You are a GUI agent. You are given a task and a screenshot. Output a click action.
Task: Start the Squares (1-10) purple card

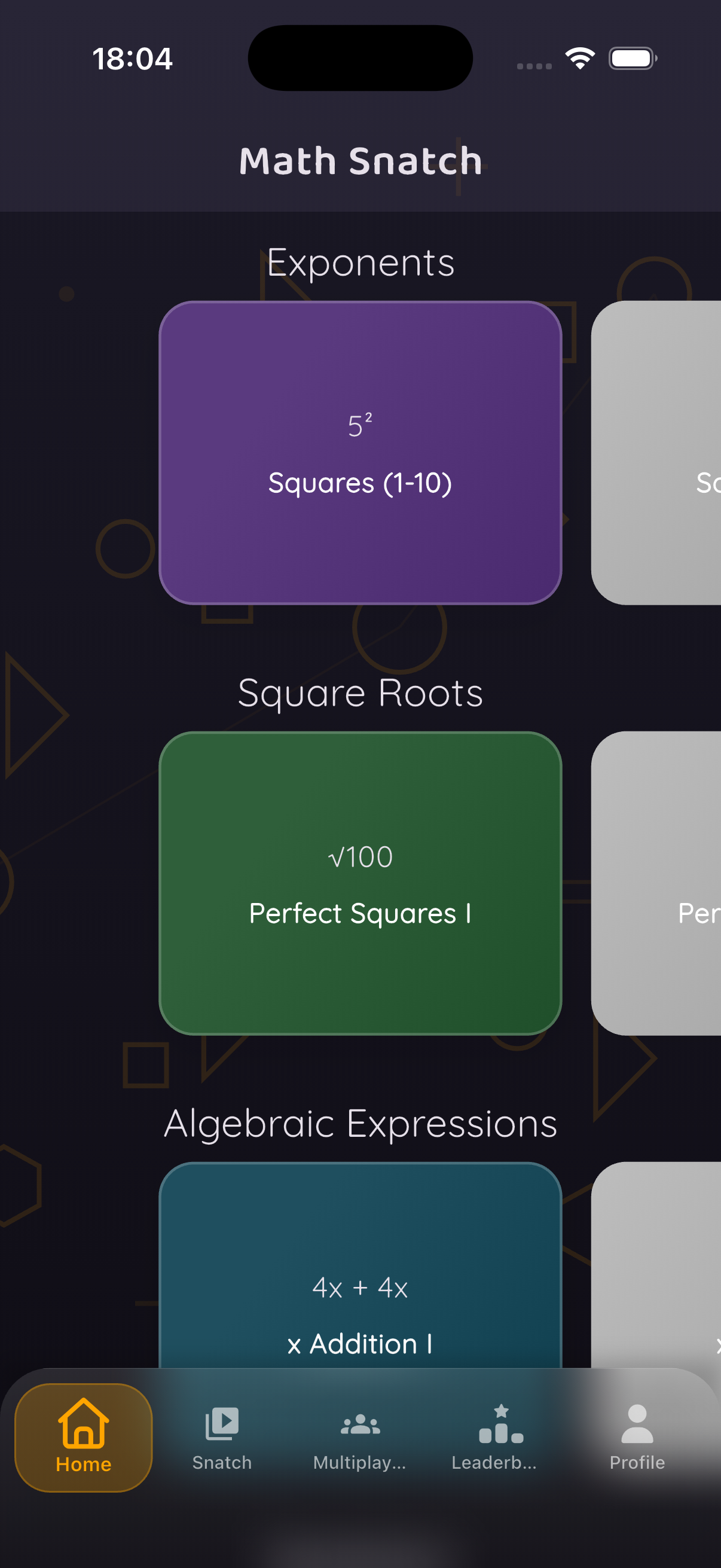coord(360,453)
